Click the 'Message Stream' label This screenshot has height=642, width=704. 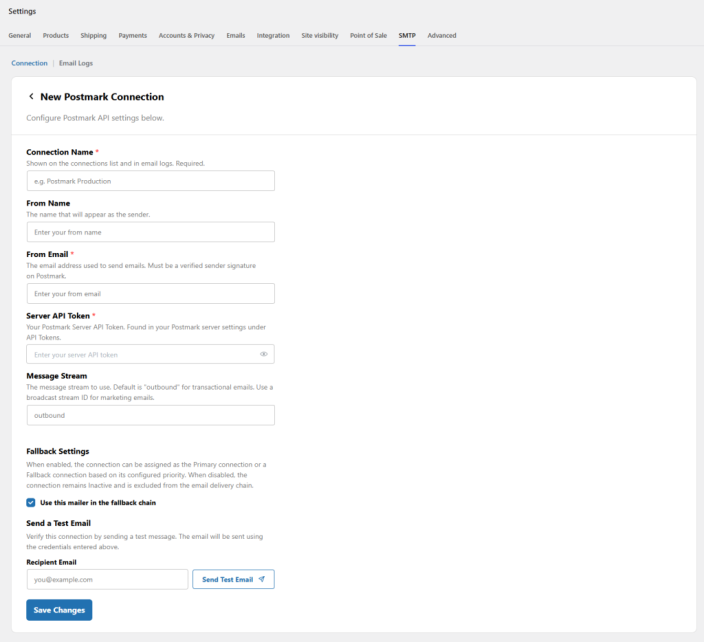57,376
